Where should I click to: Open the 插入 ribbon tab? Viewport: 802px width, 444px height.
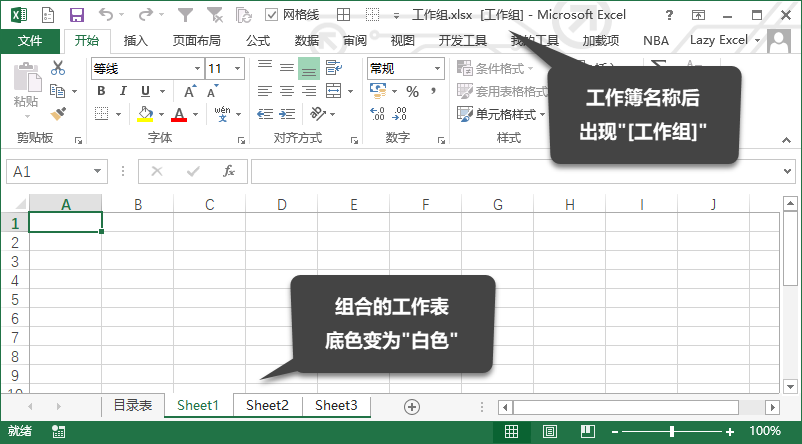[136, 41]
